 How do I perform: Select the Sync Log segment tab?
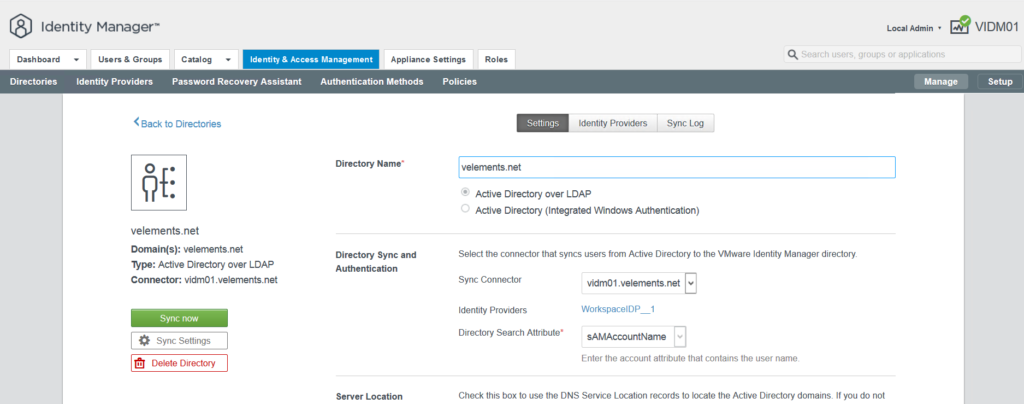click(x=685, y=123)
